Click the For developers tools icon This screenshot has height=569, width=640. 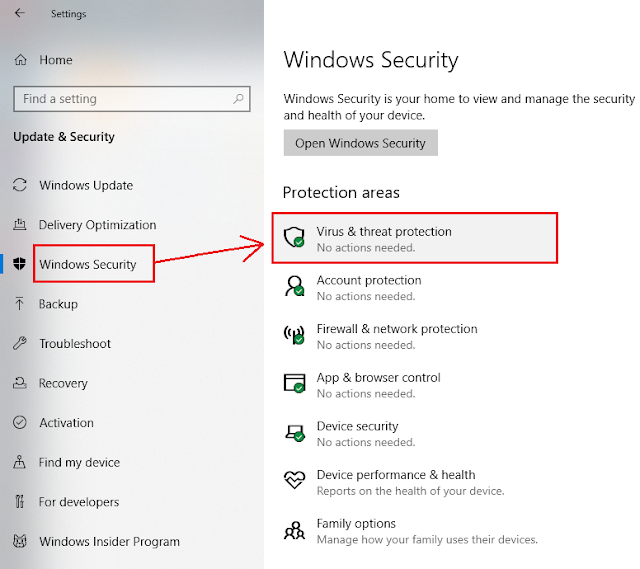click(x=19, y=501)
